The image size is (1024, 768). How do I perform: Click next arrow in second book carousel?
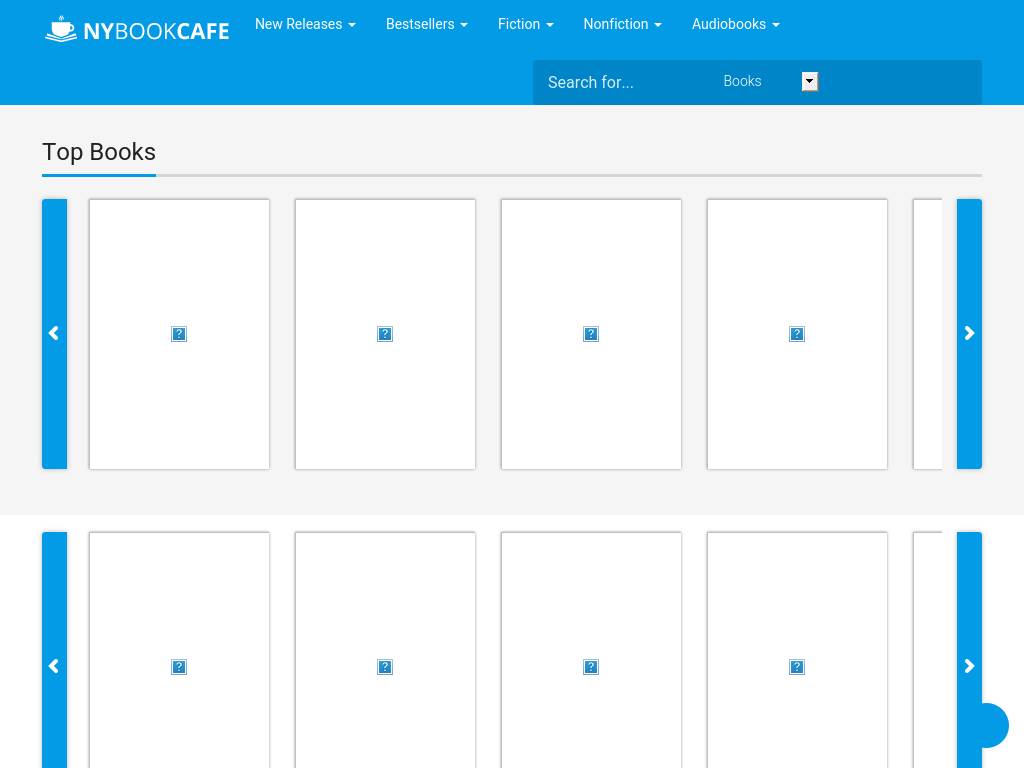coord(969,666)
